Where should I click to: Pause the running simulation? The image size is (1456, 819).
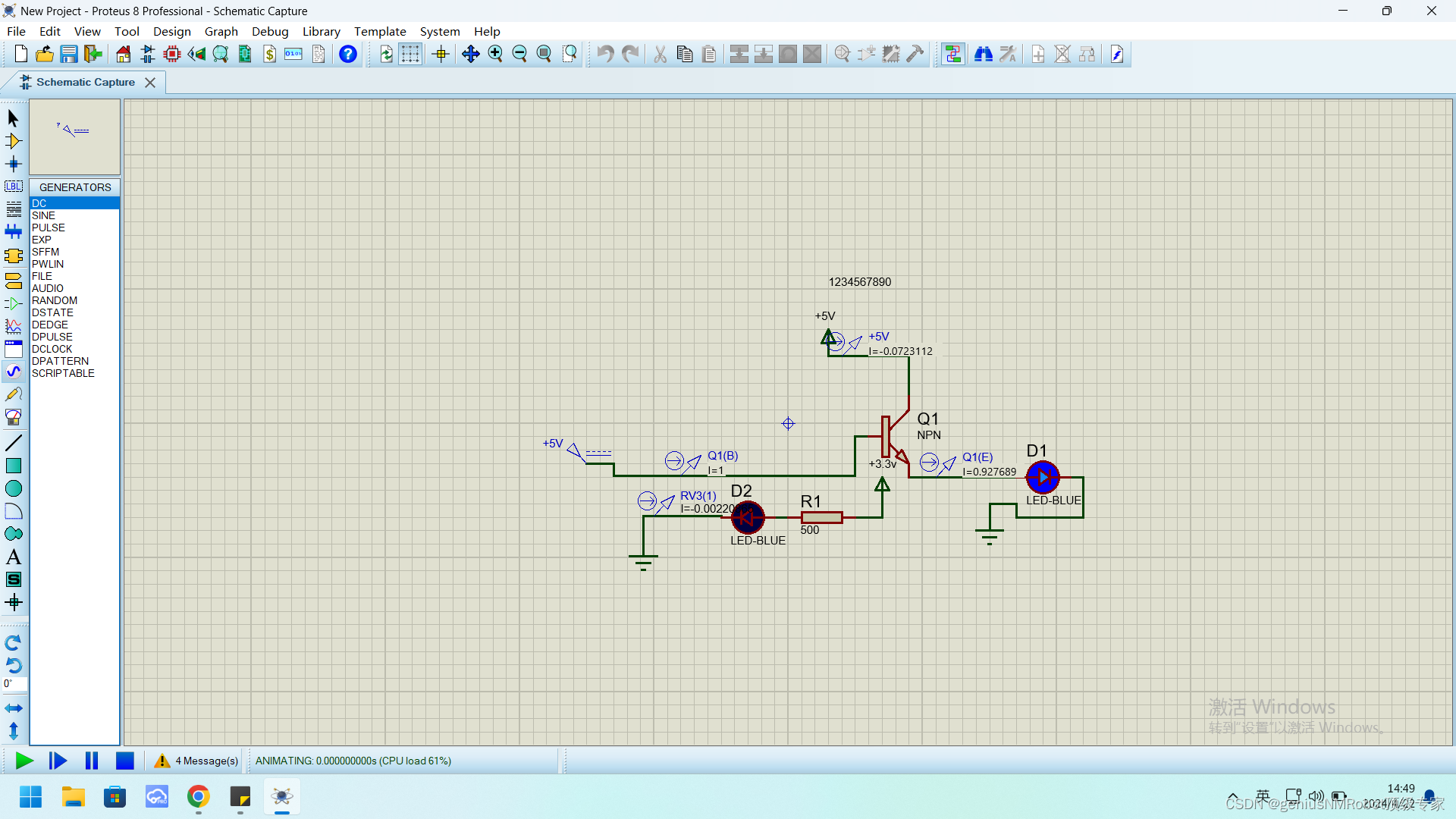[x=92, y=761]
